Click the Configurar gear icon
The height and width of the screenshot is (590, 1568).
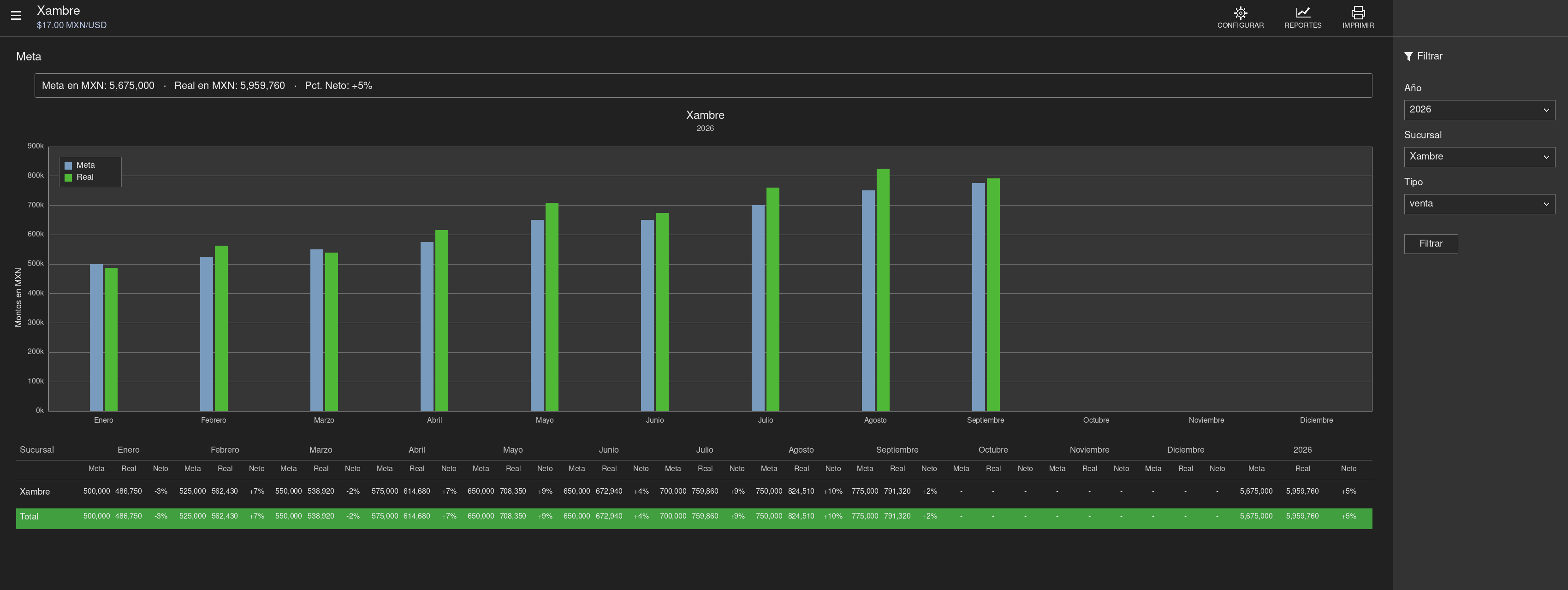tap(1240, 13)
